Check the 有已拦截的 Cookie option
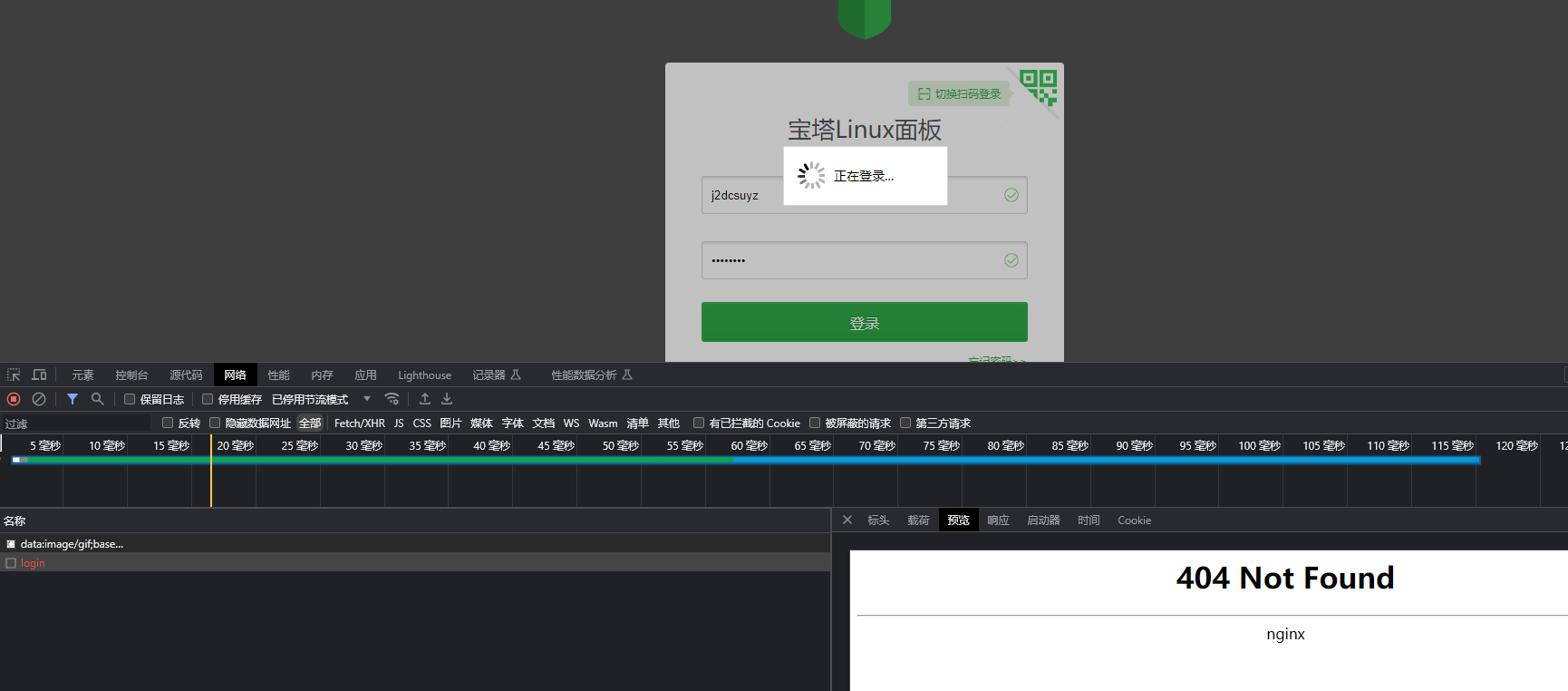Image resolution: width=1568 pixels, height=691 pixels. [x=699, y=423]
